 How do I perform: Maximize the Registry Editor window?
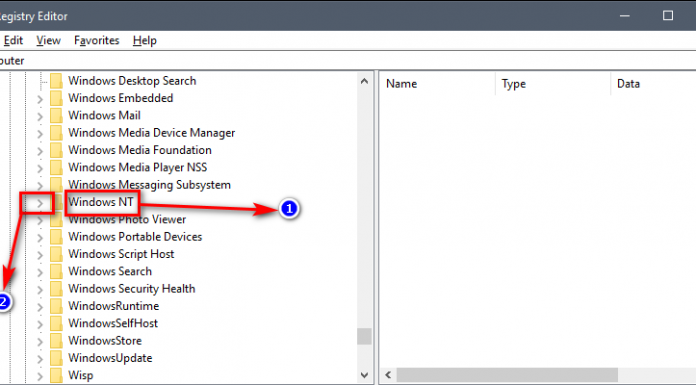click(x=668, y=16)
